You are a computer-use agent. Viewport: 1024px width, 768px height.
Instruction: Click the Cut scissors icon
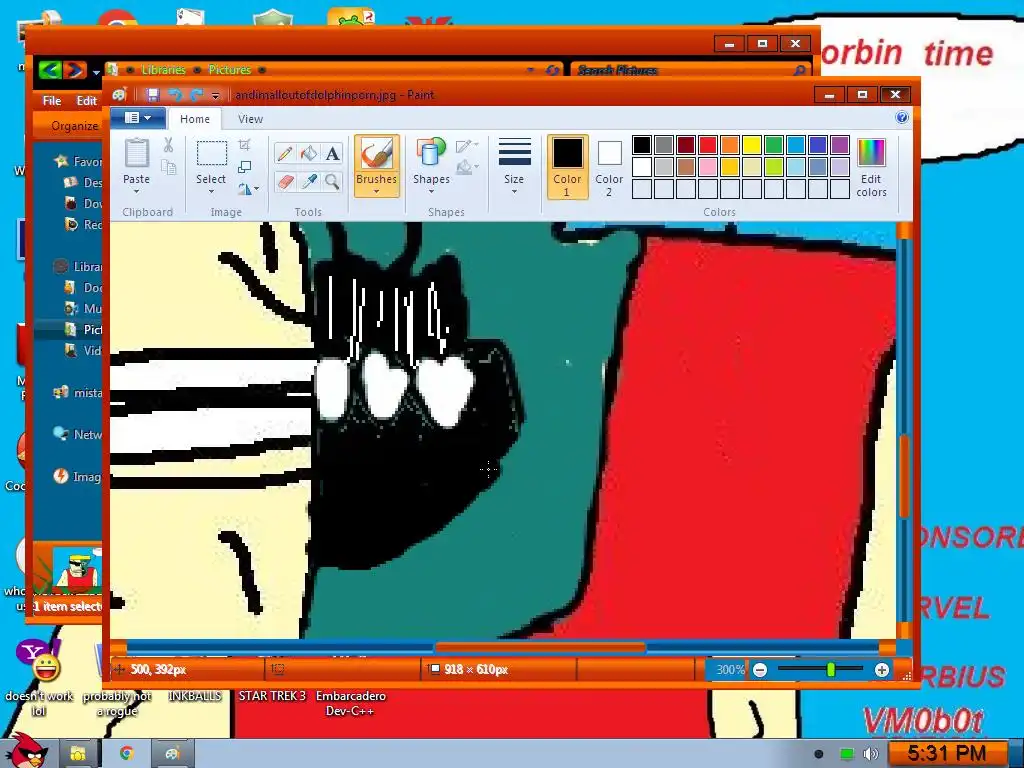coord(168,145)
